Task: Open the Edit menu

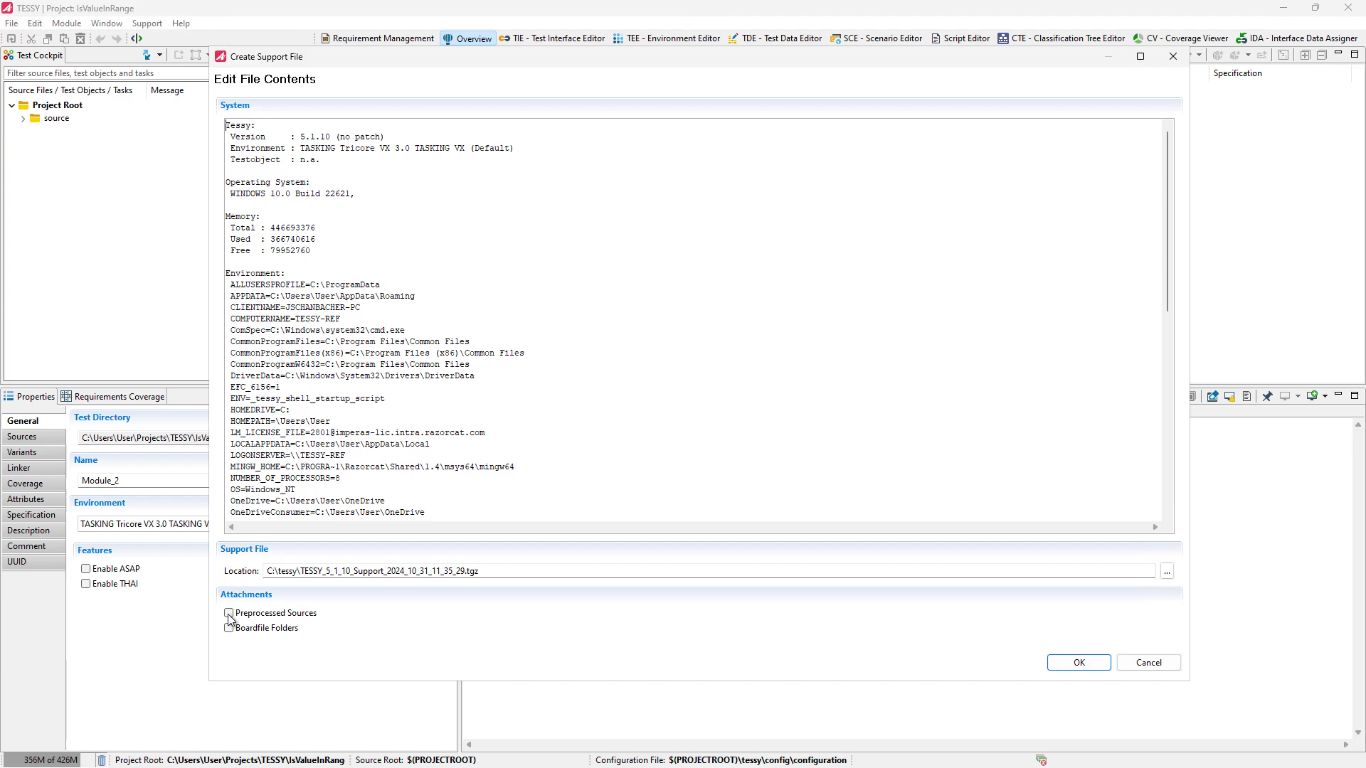Action: coord(35,23)
